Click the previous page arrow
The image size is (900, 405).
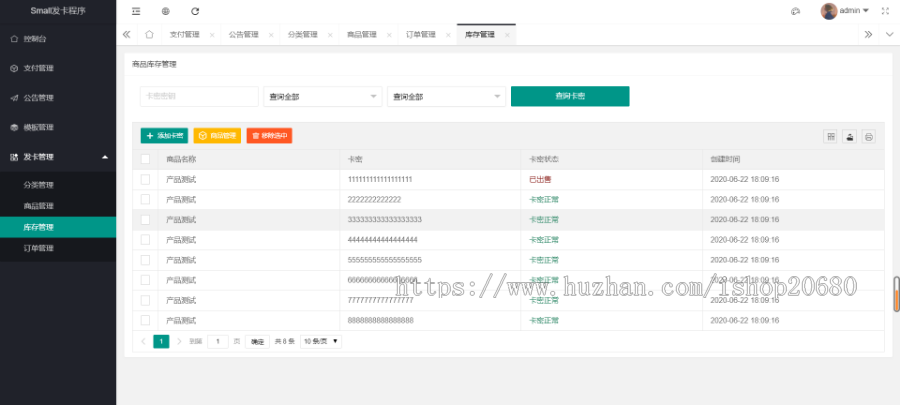[x=143, y=341]
